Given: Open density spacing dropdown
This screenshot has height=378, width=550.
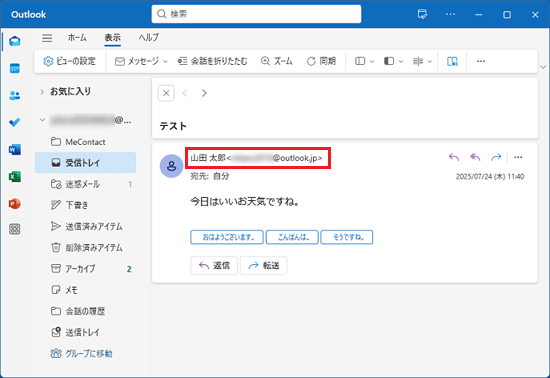Looking at the screenshot, I should [422, 61].
